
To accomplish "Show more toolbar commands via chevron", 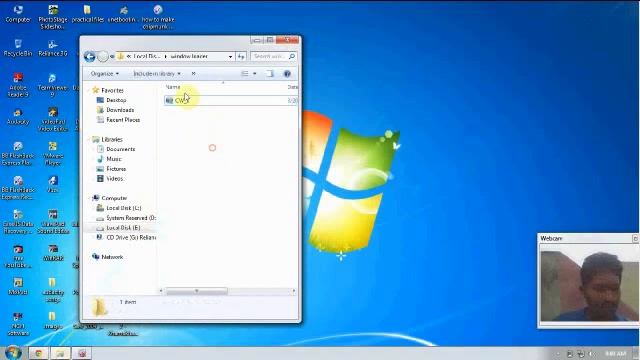I will 193,74.
